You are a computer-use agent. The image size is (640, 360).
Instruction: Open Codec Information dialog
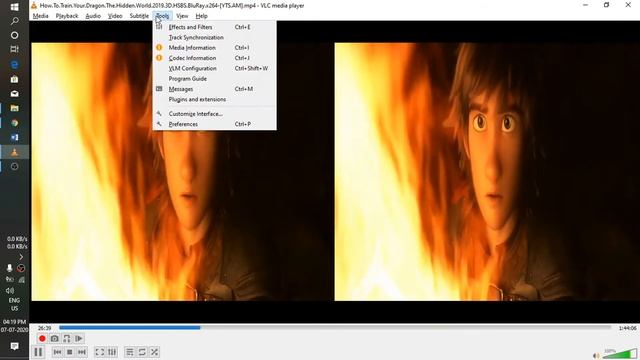pos(214,58)
